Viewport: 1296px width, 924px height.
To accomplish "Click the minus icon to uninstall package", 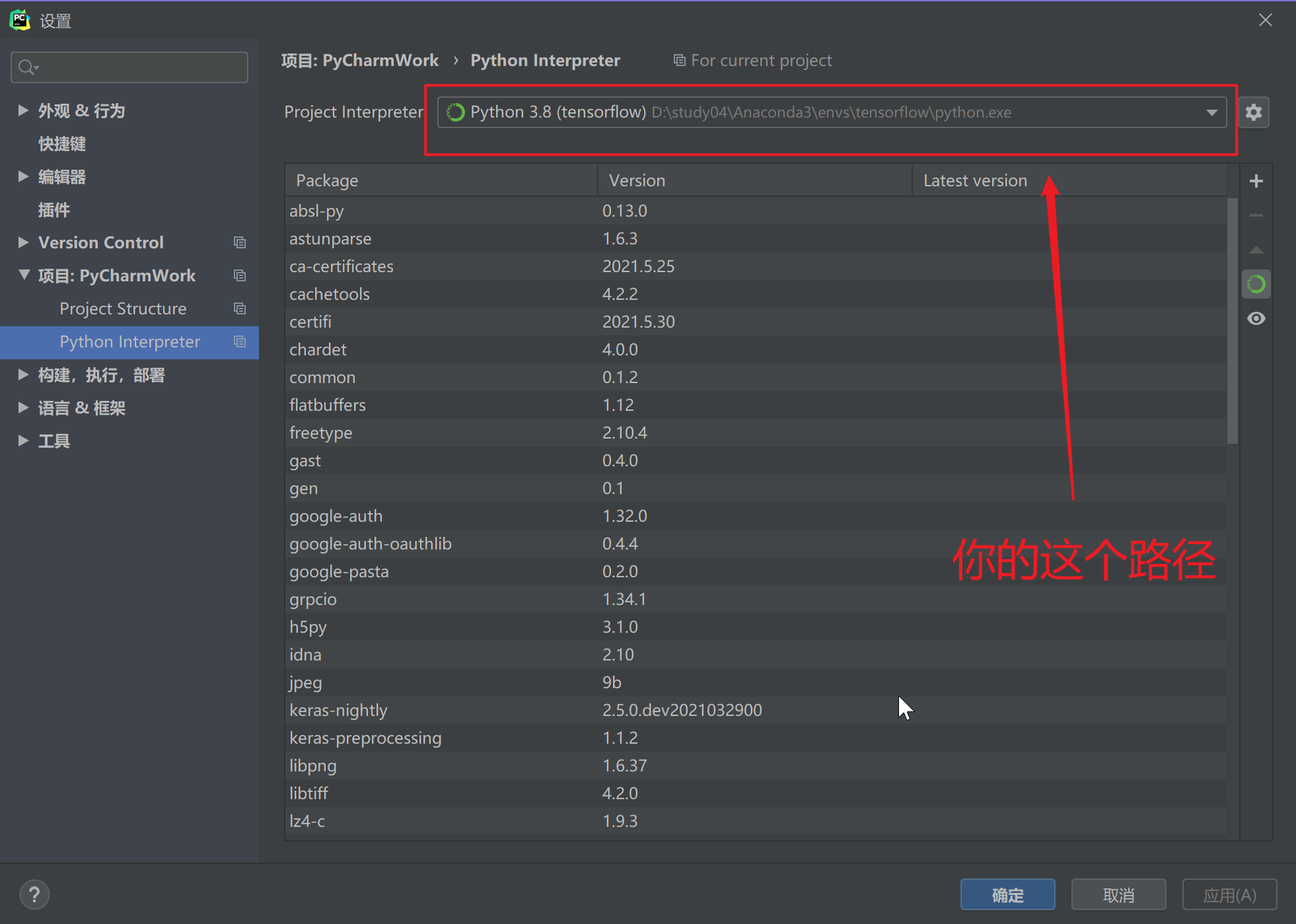I will pos(1256,215).
